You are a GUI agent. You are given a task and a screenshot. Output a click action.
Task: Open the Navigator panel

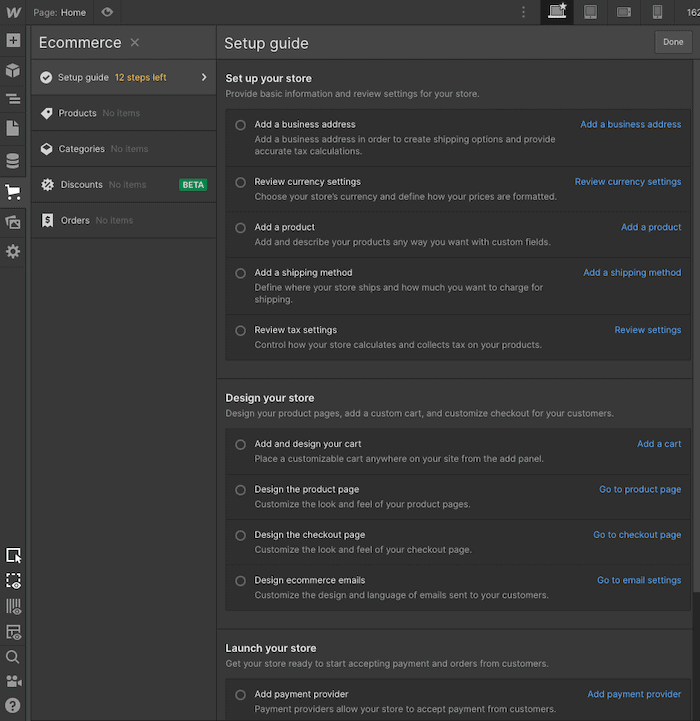[13, 99]
